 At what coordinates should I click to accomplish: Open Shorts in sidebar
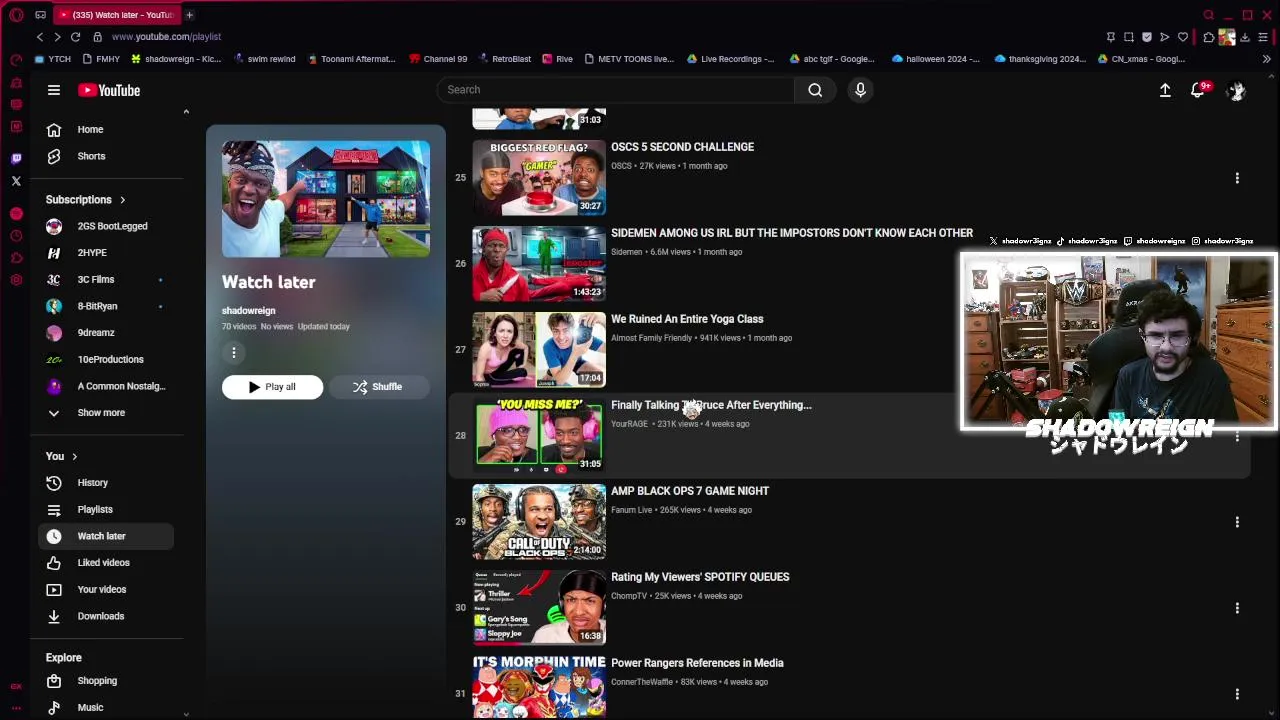[x=106, y=156]
